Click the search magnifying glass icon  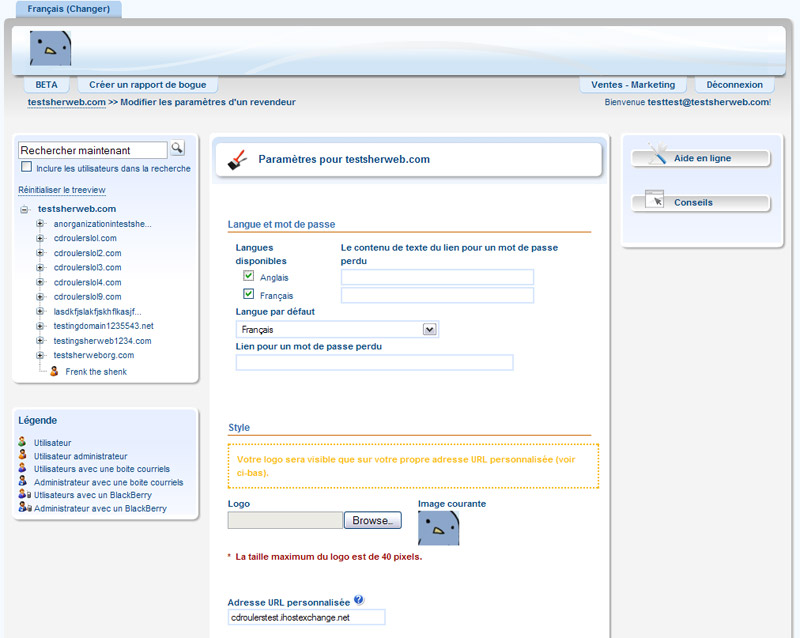point(177,148)
